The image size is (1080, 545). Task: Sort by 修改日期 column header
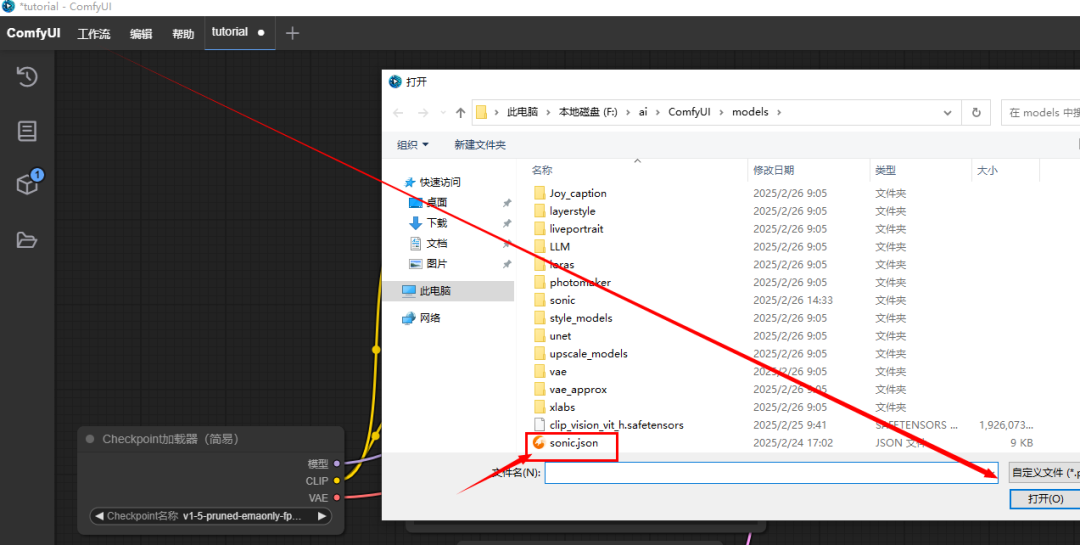point(773,170)
